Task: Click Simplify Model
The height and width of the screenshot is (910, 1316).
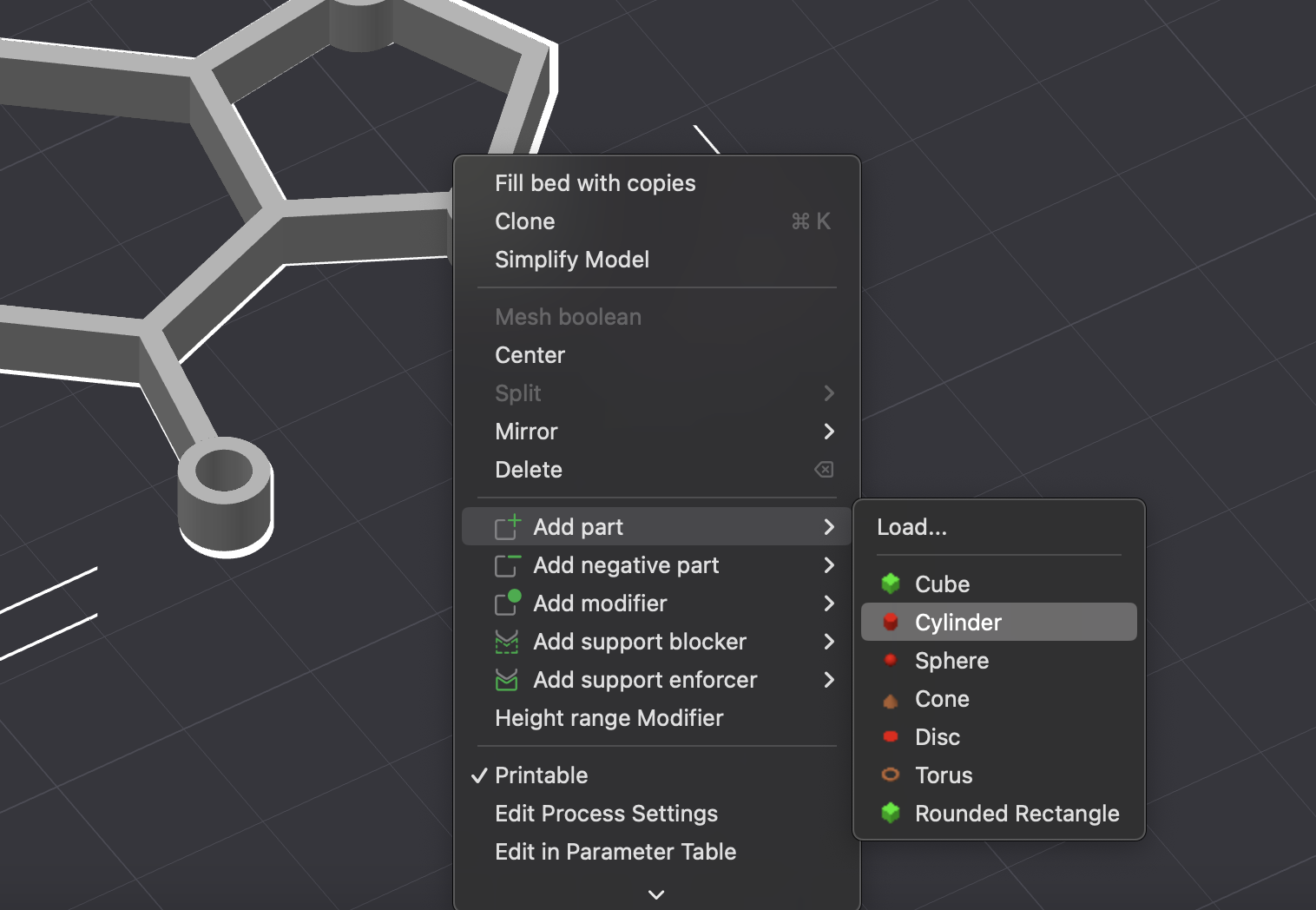Action: (572, 259)
